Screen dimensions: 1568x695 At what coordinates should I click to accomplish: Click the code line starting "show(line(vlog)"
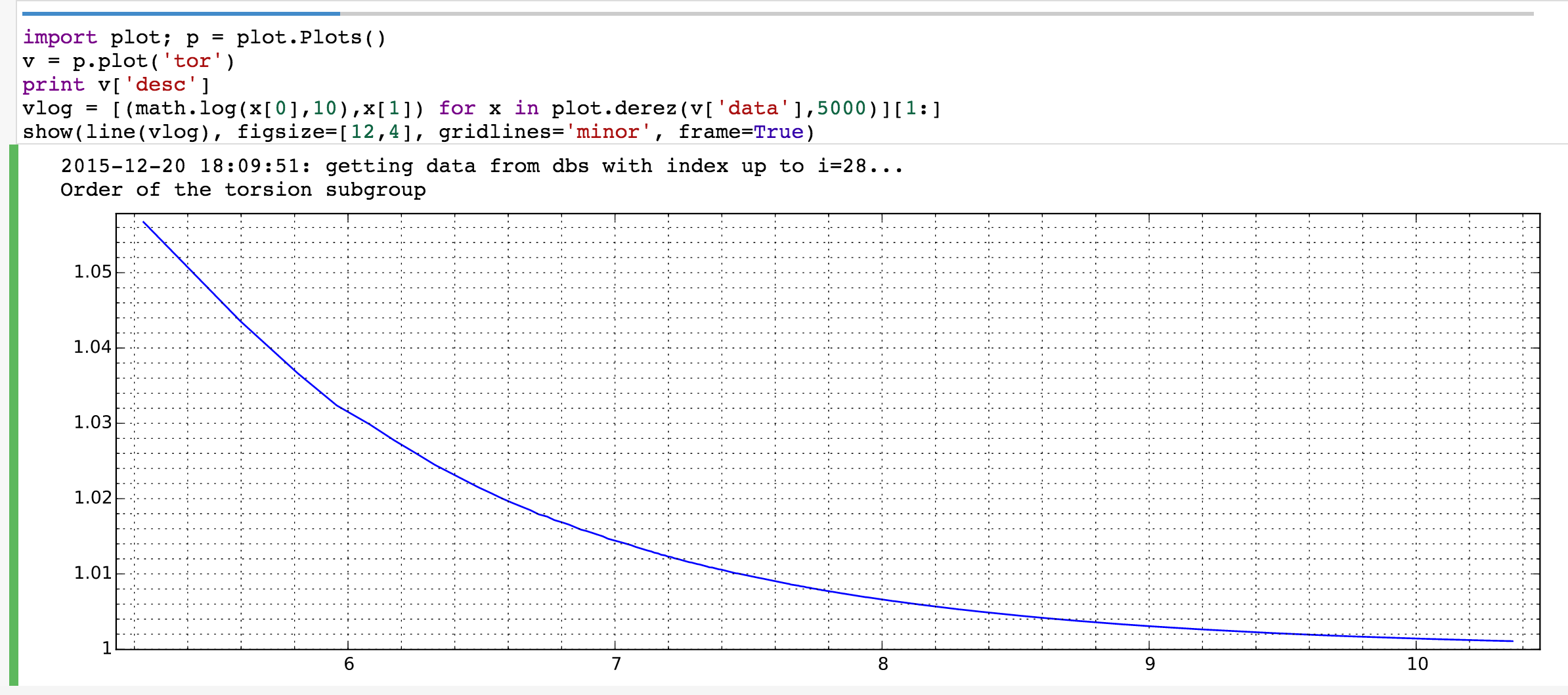418,132
